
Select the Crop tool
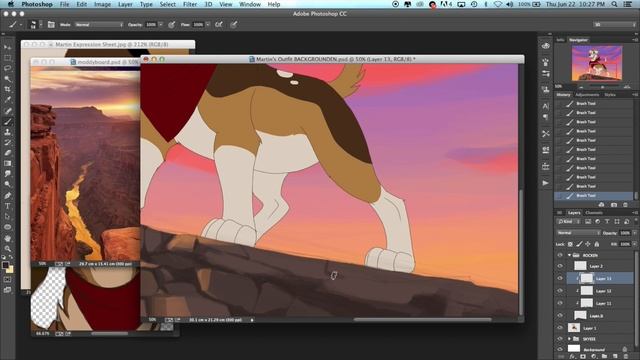click(x=8, y=89)
